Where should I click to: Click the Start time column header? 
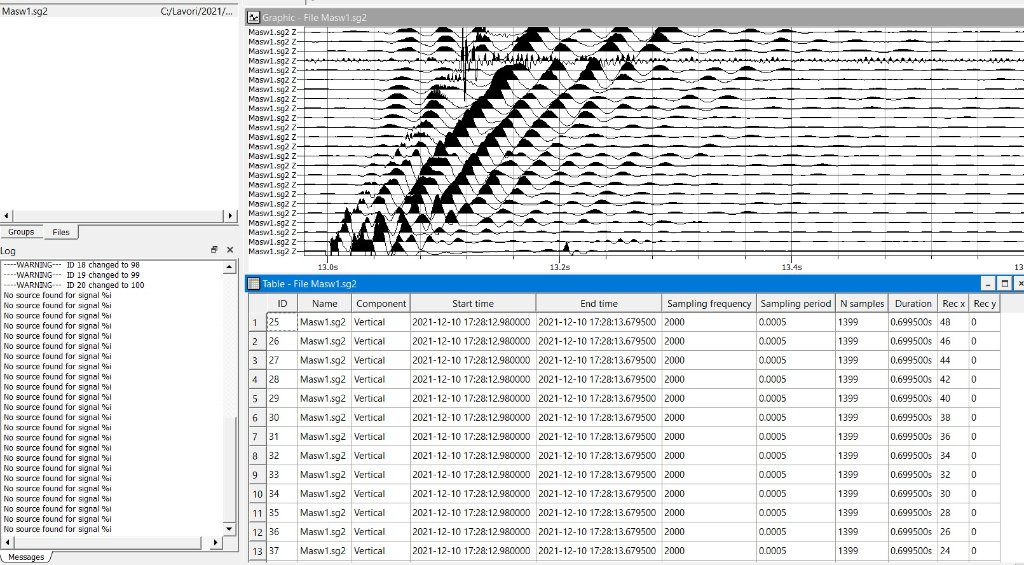pyautogui.click(x=472, y=303)
